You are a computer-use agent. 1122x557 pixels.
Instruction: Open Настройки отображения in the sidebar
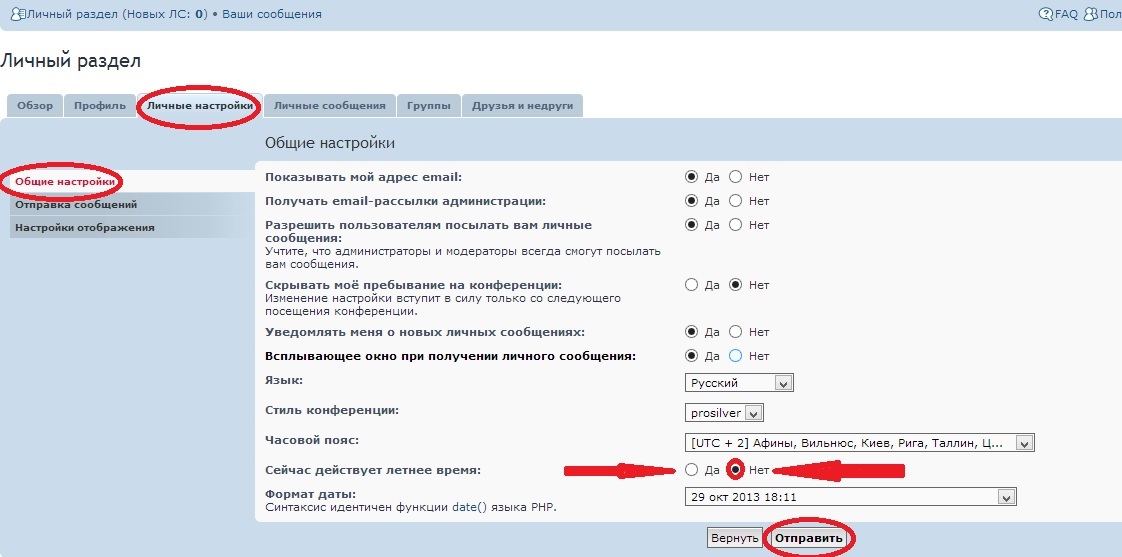tap(85, 227)
